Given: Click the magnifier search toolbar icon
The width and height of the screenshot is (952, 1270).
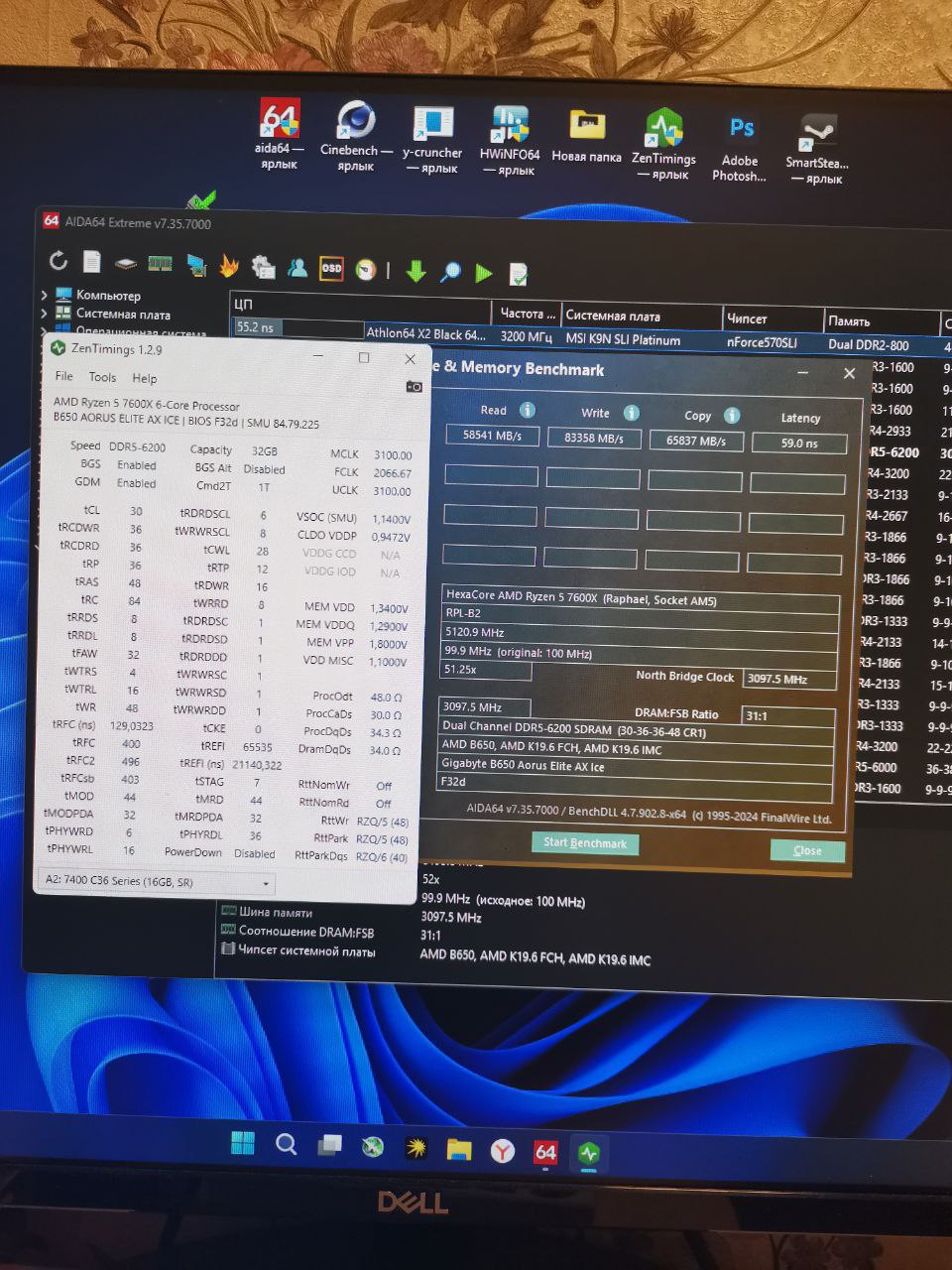Looking at the screenshot, I should pyautogui.click(x=450, y=272).
